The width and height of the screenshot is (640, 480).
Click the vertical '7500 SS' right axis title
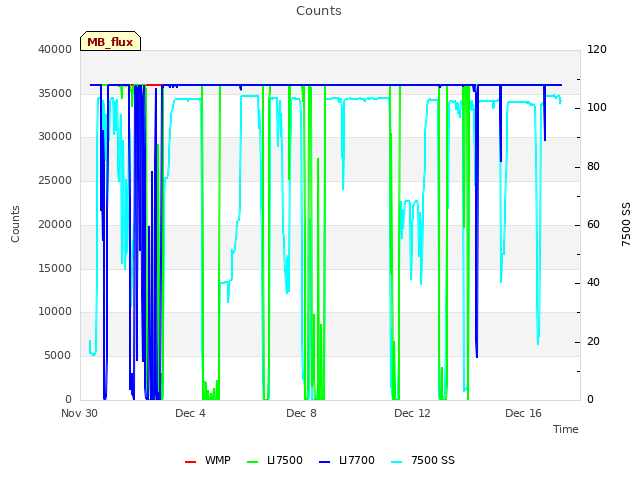point(626,224)
